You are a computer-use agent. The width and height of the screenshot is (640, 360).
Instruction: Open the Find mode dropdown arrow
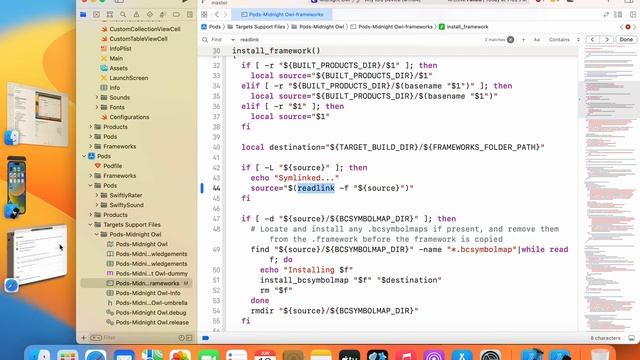click(233, 40)
